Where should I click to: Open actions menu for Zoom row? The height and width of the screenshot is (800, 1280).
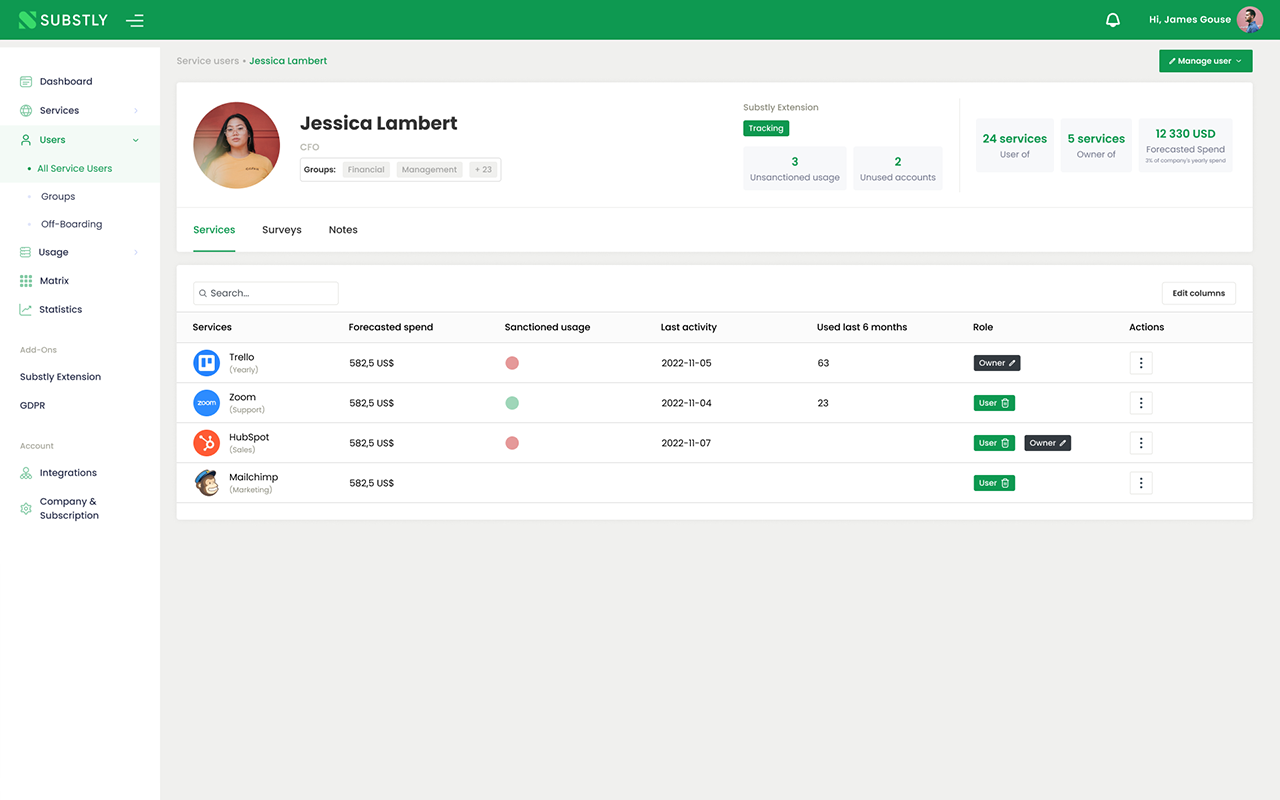[x=1141, y=403]
